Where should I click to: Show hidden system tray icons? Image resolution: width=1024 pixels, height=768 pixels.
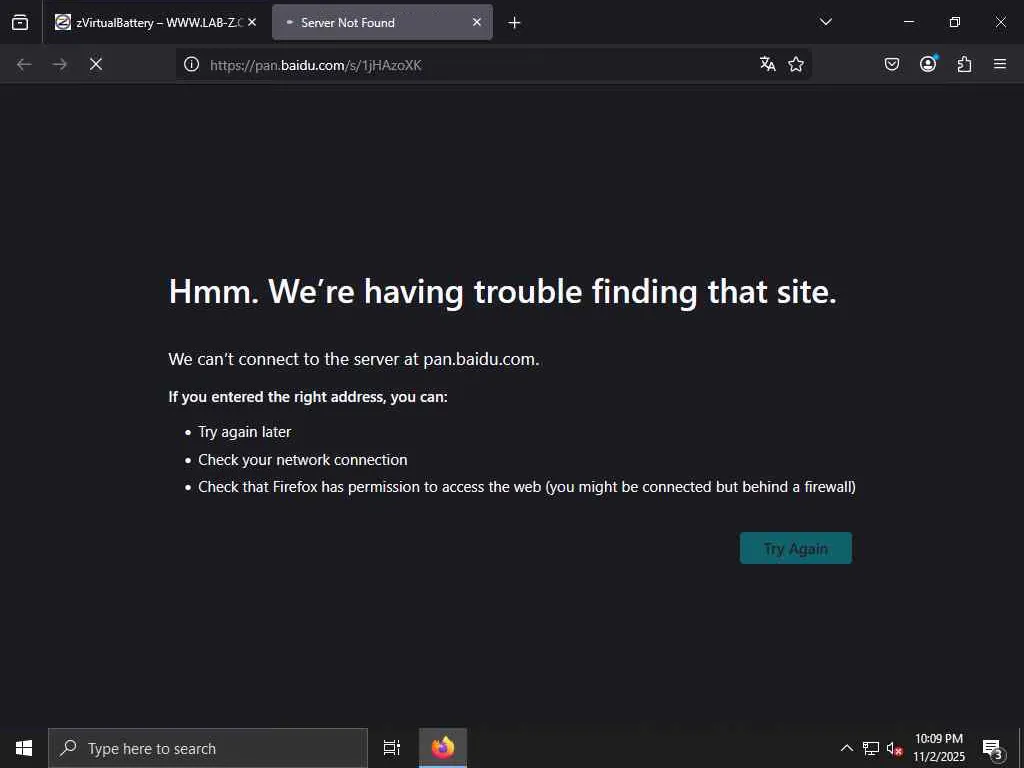click(846, 748)
